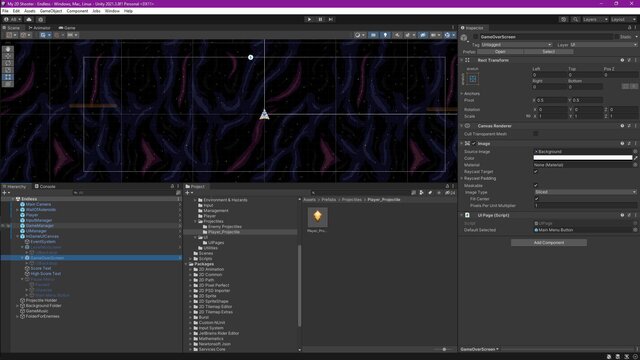Toggle 2D view mode in scene toolbar
The height and width of the screenshot is (360, 640).
click(373, 35)
